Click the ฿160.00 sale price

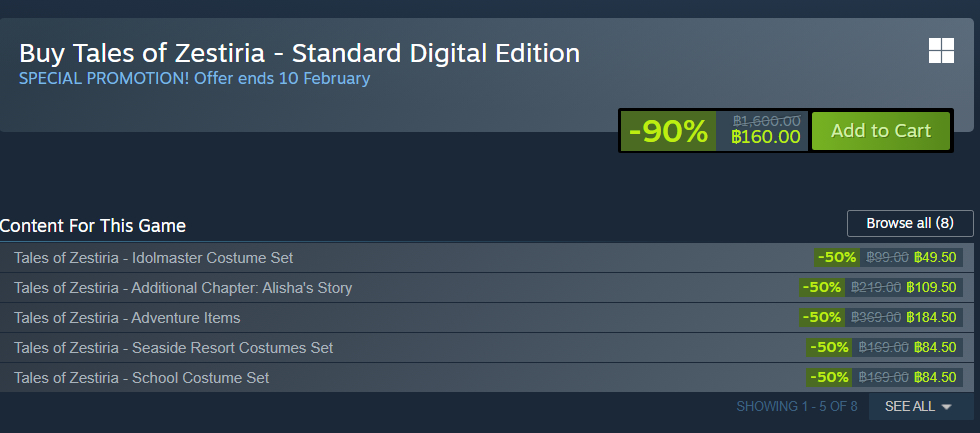point(766,137)
